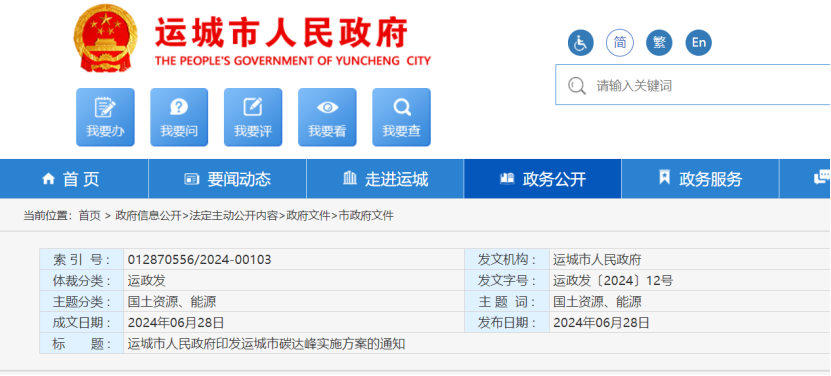The width and height of the screenshot is (831, 376).
Task: Open the 我要办 service tile
Action: pyautogui.click(x=105, y=117)
